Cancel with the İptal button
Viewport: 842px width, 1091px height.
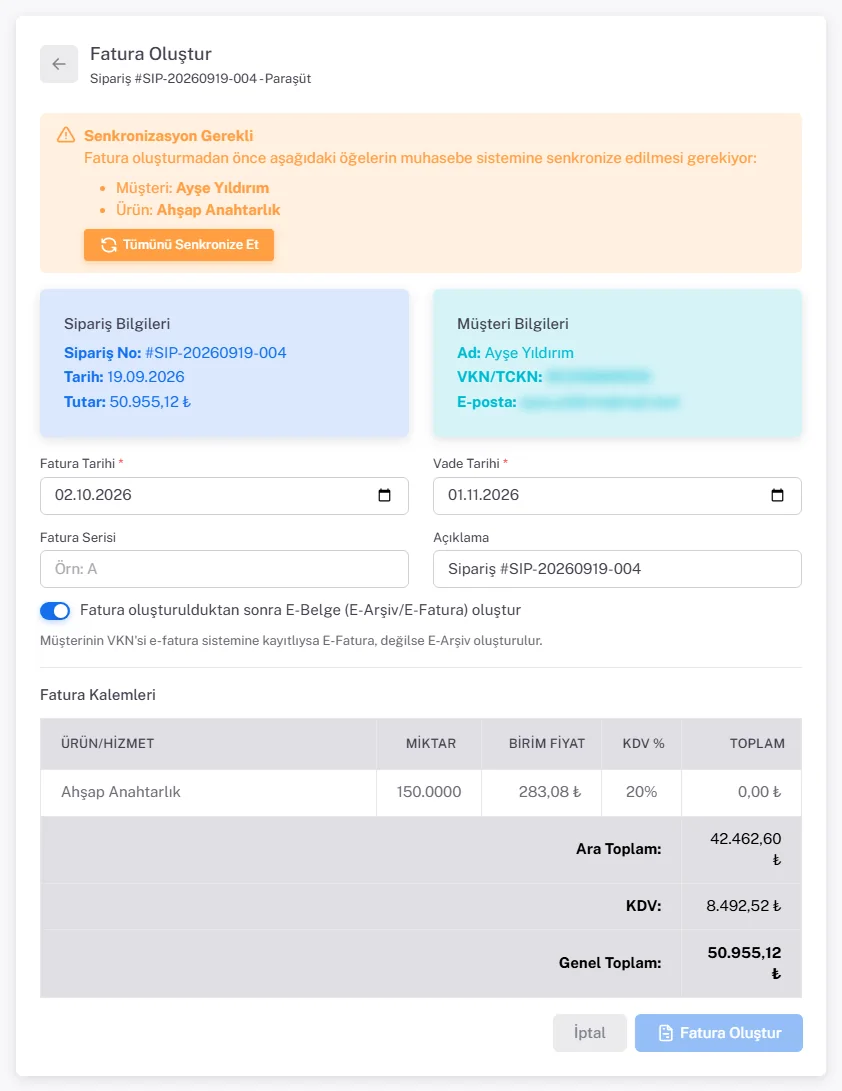589,1033
